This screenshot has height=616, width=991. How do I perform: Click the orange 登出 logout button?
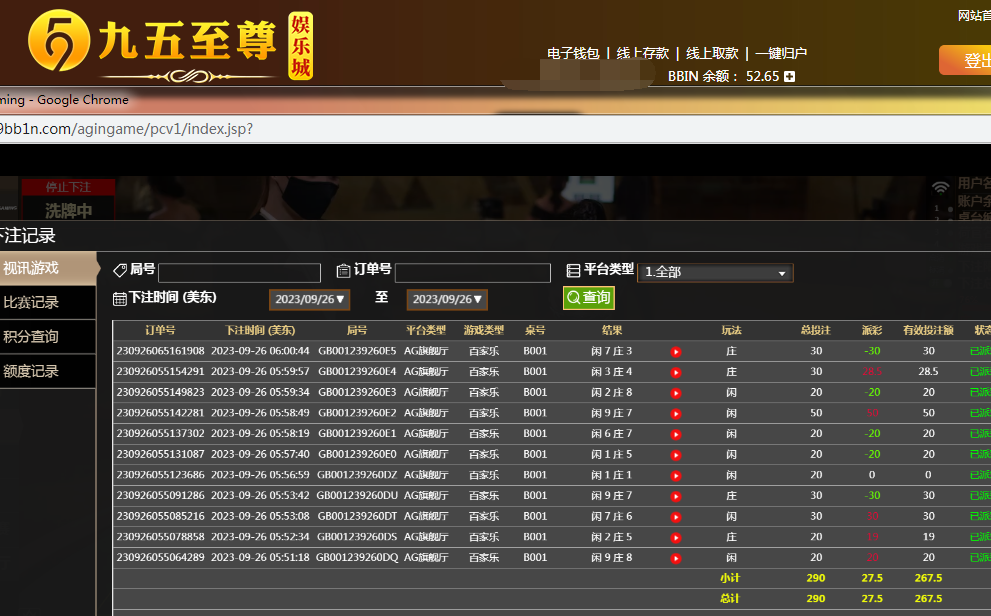coord(966,60)
